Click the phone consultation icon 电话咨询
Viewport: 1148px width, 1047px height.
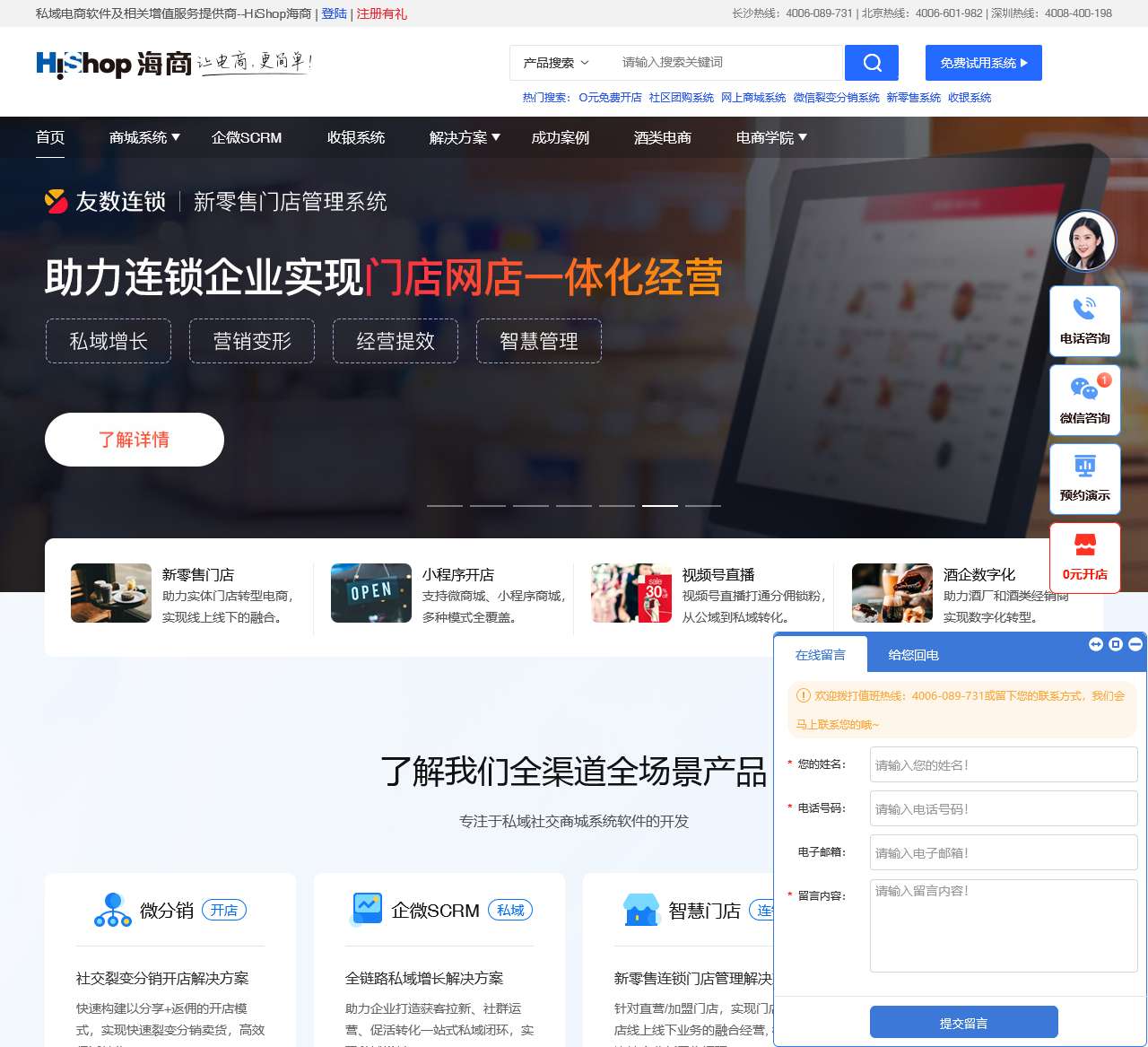1085,321
